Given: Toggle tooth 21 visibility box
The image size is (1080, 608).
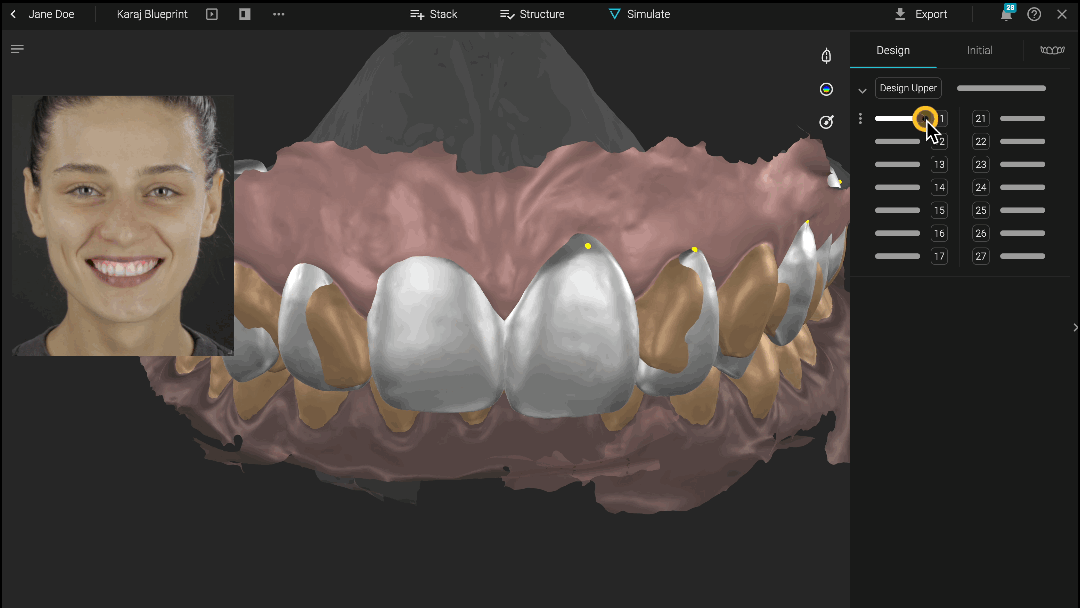Looking at the screenshot, I should (x=981, y=118).
